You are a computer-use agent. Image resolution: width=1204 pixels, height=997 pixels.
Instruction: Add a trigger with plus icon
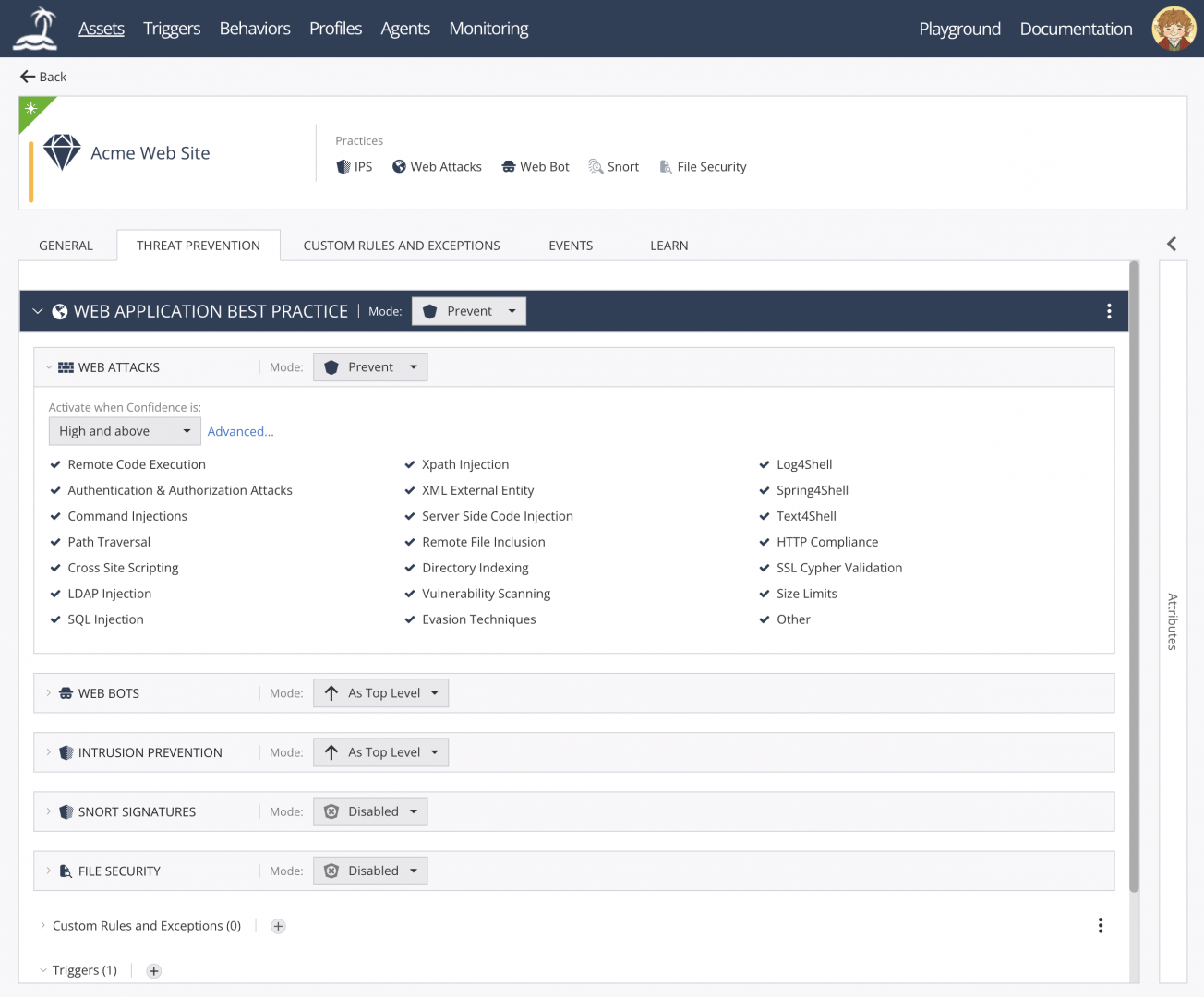[154, 970]
